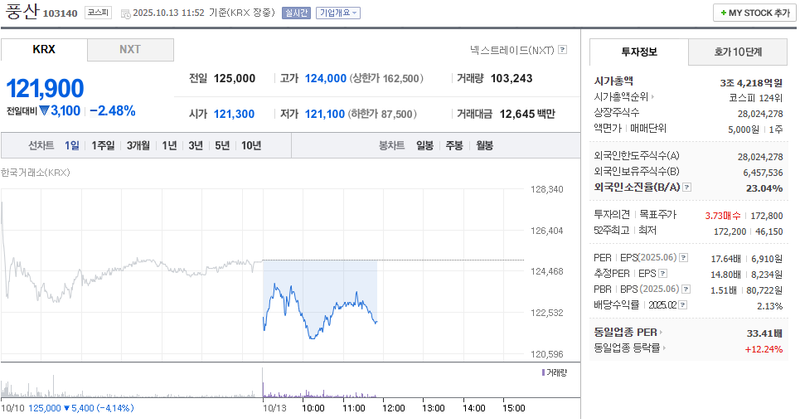Open the 호가10단계 tab

[738, 51]
